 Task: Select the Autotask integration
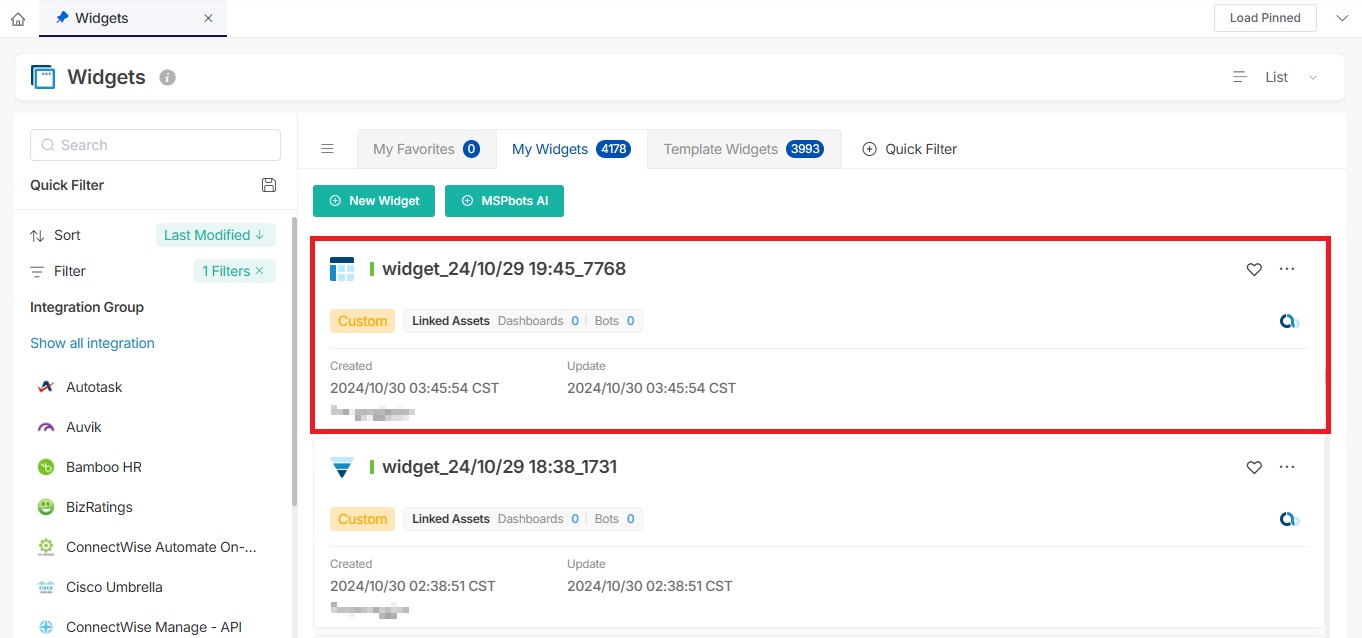coord(93,387)
